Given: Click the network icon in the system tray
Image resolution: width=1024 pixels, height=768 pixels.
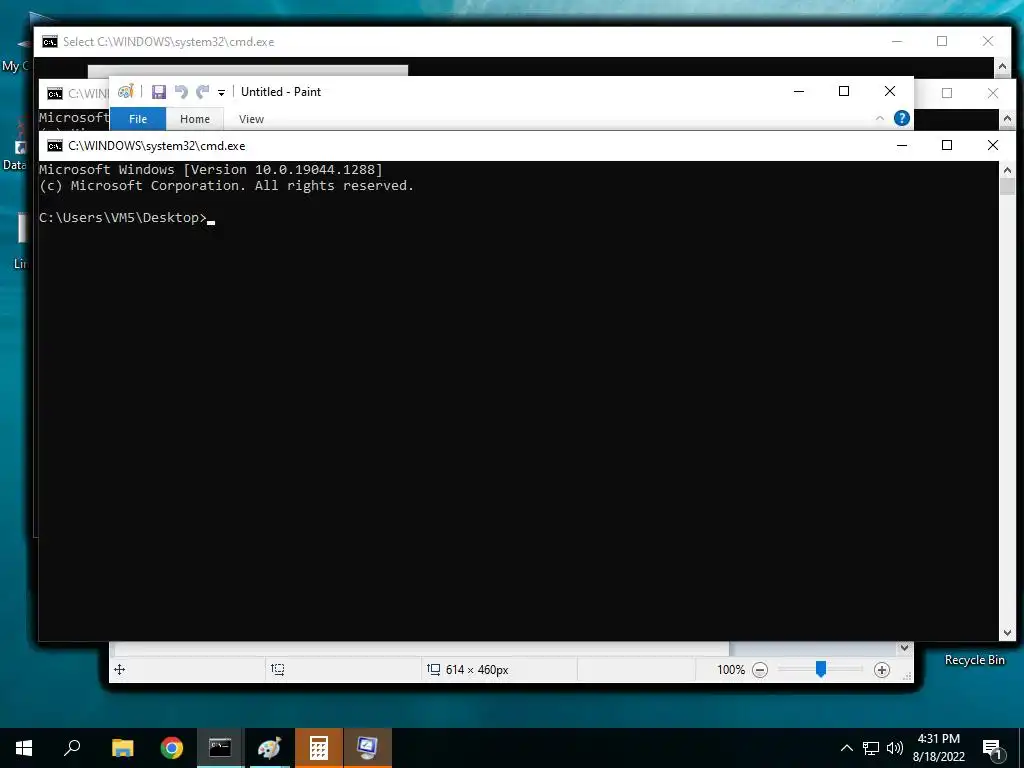Looking at the screenshot, I should coord(871,748).
